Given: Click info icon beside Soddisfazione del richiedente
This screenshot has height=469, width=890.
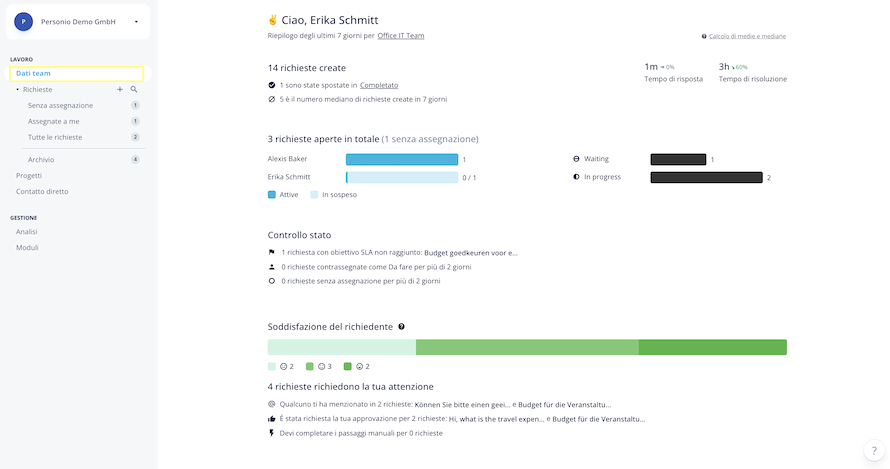Looking at the screenshot, I should coord(401,326).
